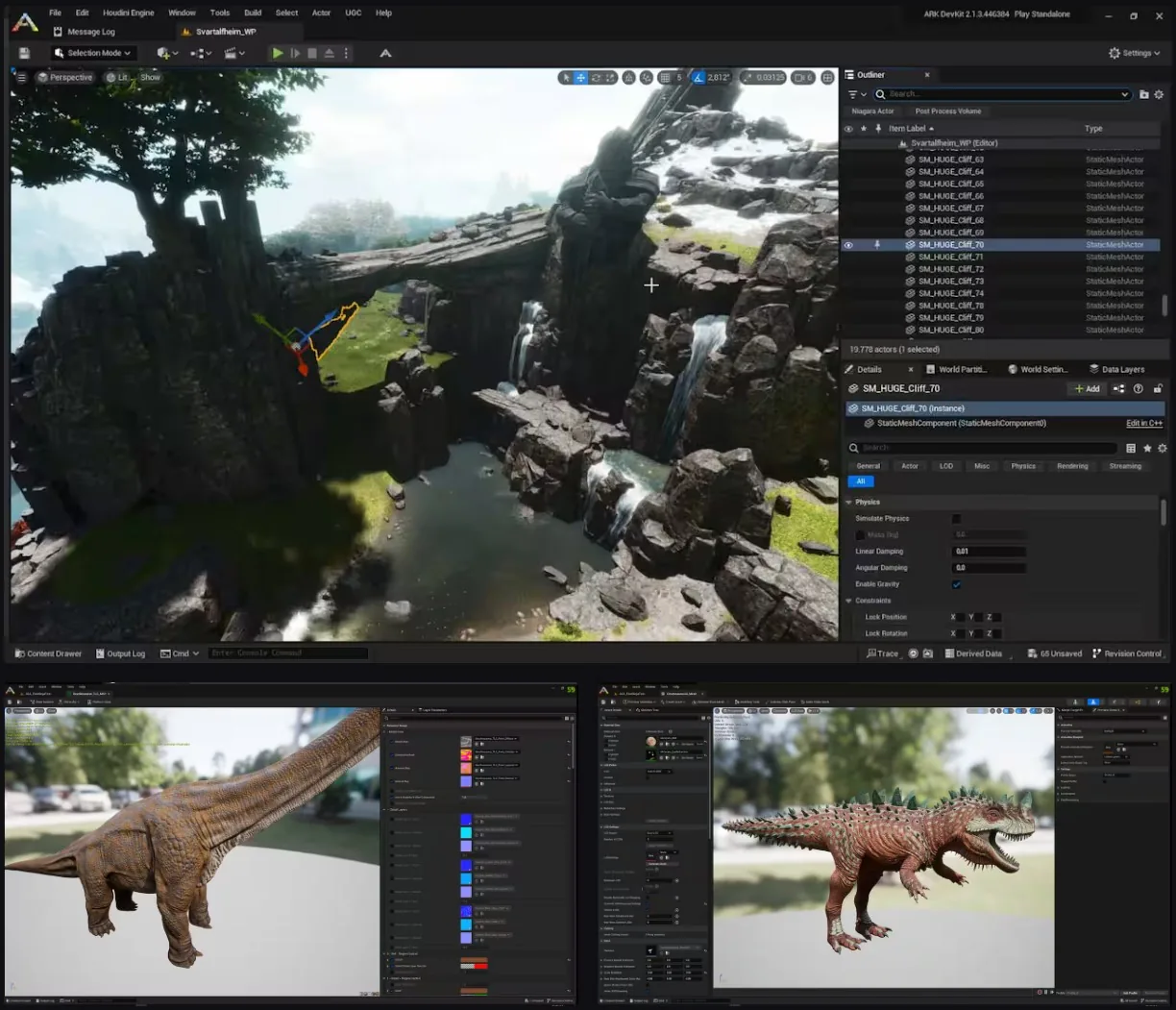Sort by Item Label column header
The height and width of the screenshot is (1010, 1176).
[x=911, y=128]
